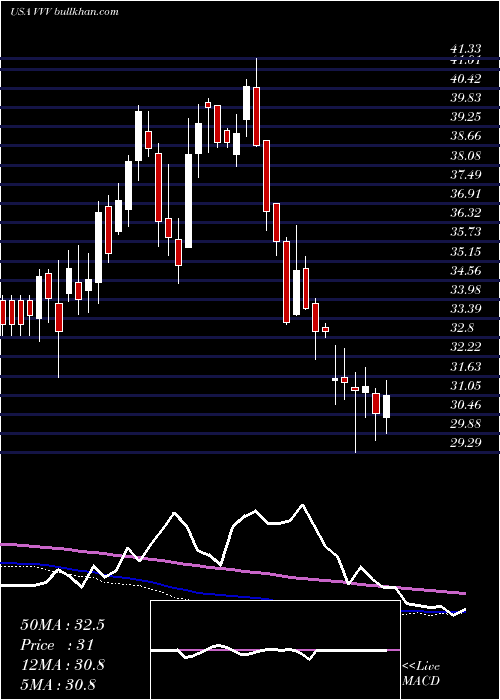The image size is (500, 700).
Task: Select the 29.29 price axis label
Action: pyautogui.click(x=466, y=442)
